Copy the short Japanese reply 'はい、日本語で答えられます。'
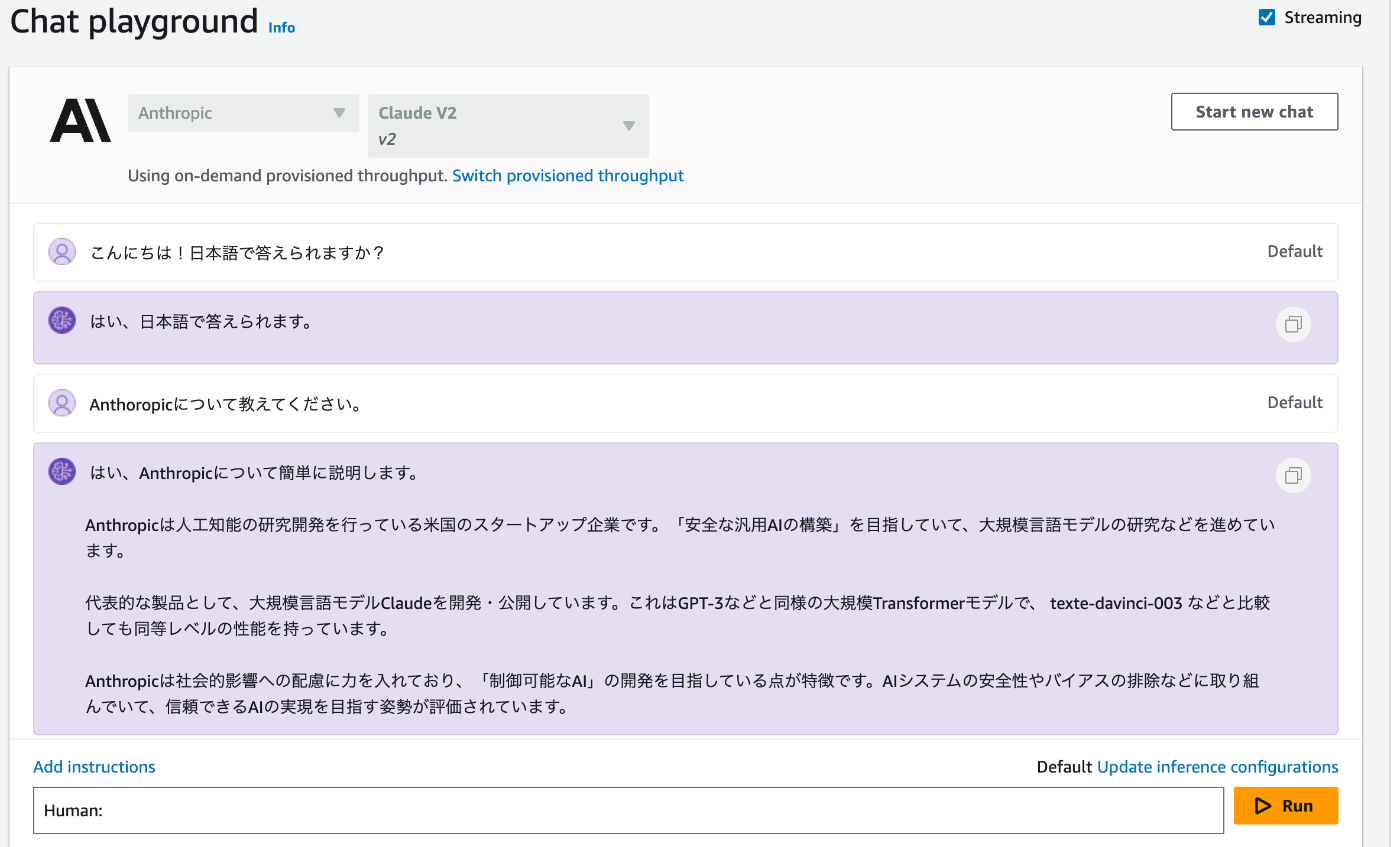 1293,324
